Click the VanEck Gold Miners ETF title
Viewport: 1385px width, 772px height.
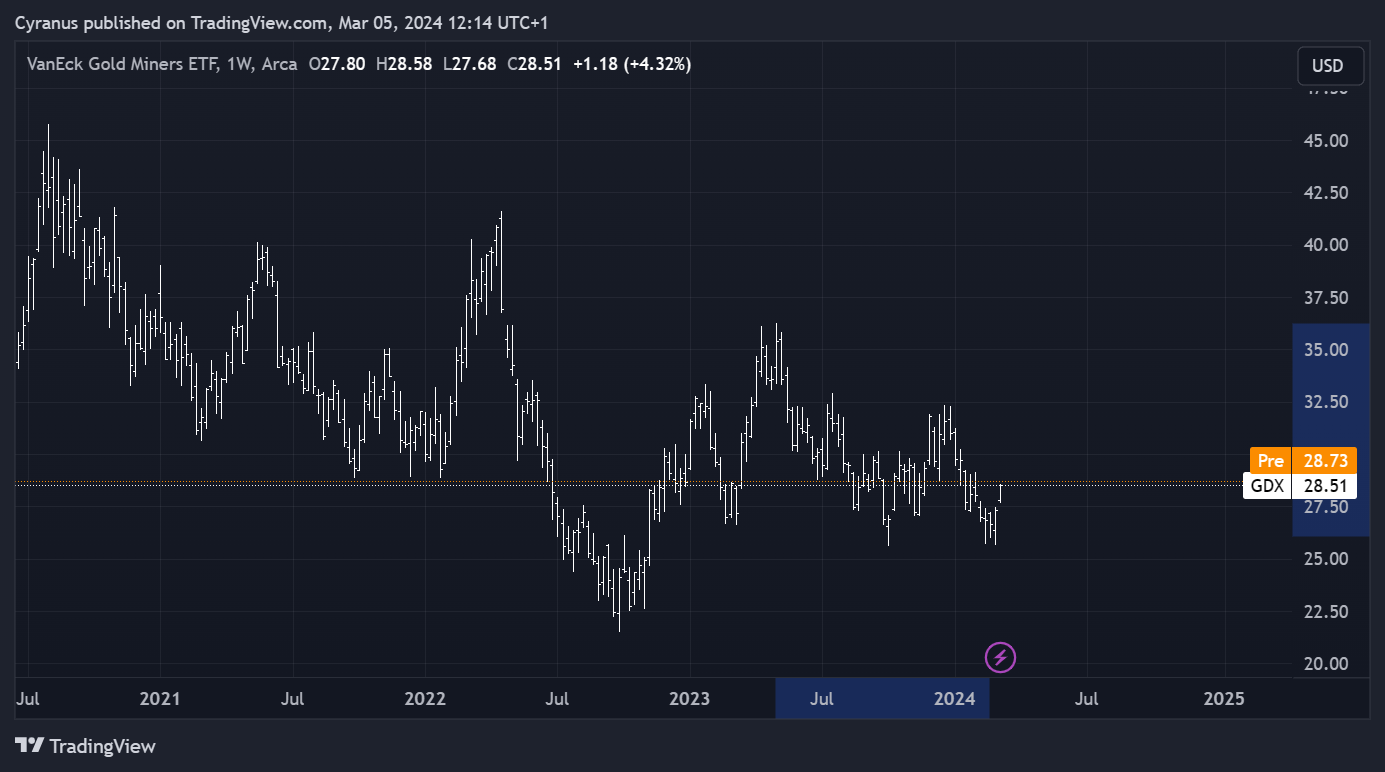point(124,64)
